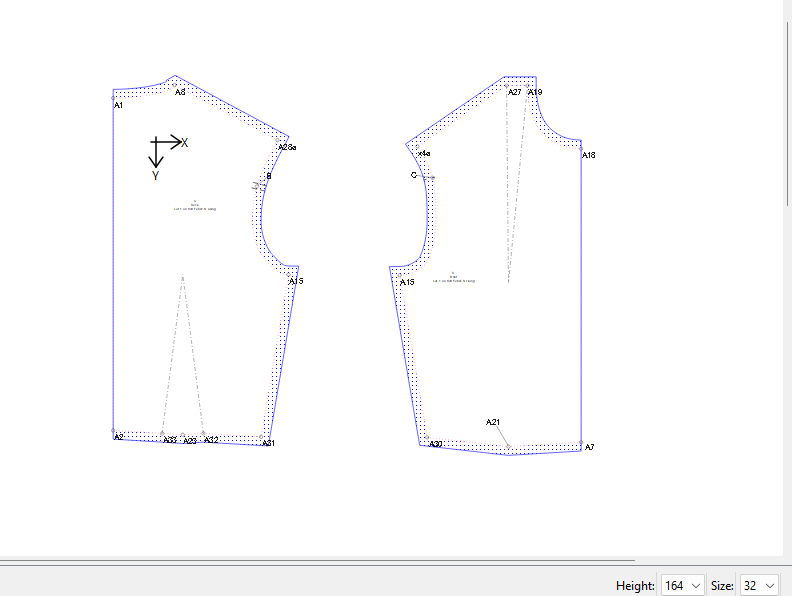Select dart point A33 on the hem
792x596 pixels.
pyautogui.click(x=163, y=435)
